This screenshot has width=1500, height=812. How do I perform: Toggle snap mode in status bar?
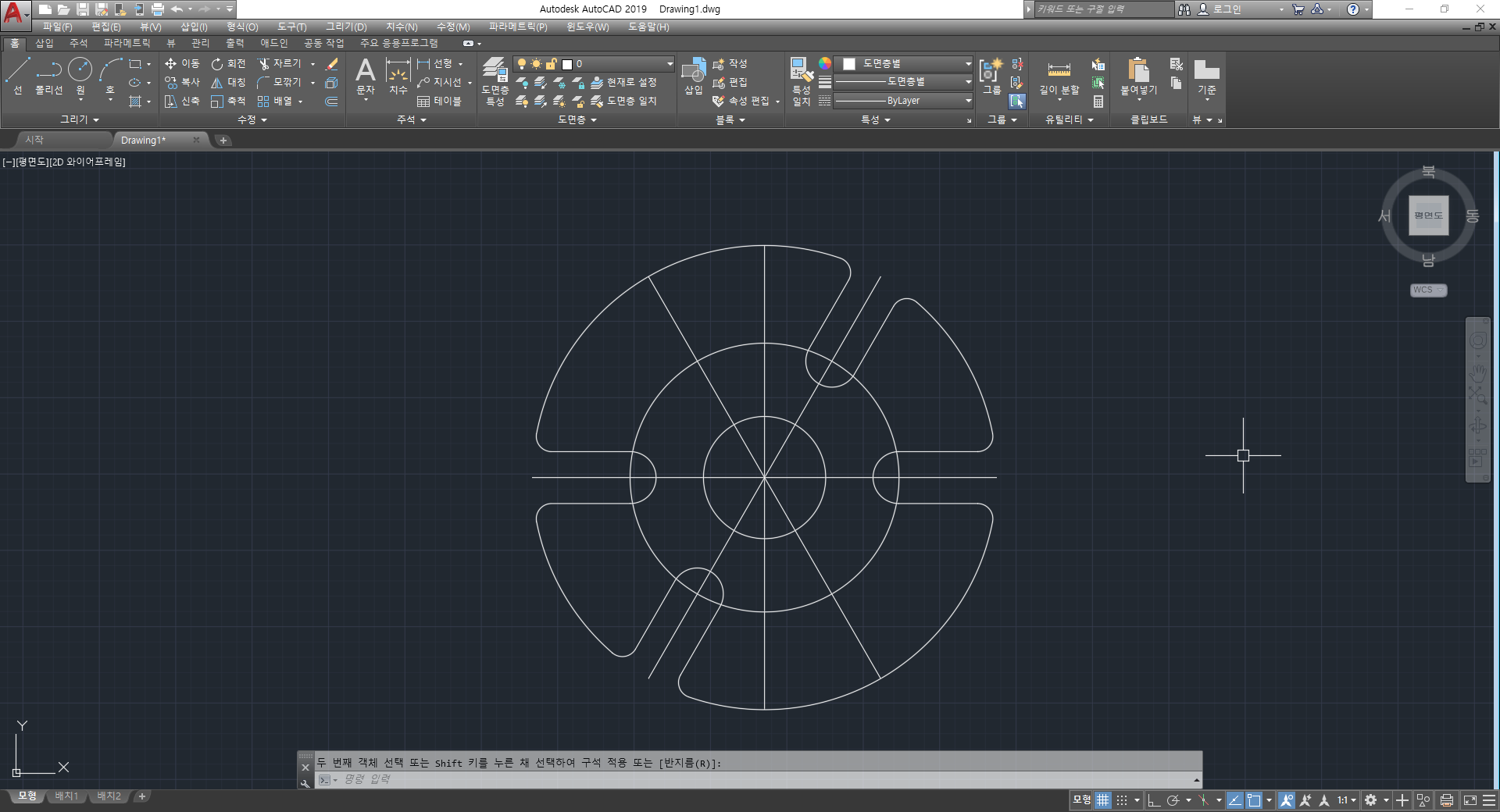click(1122, 800)
